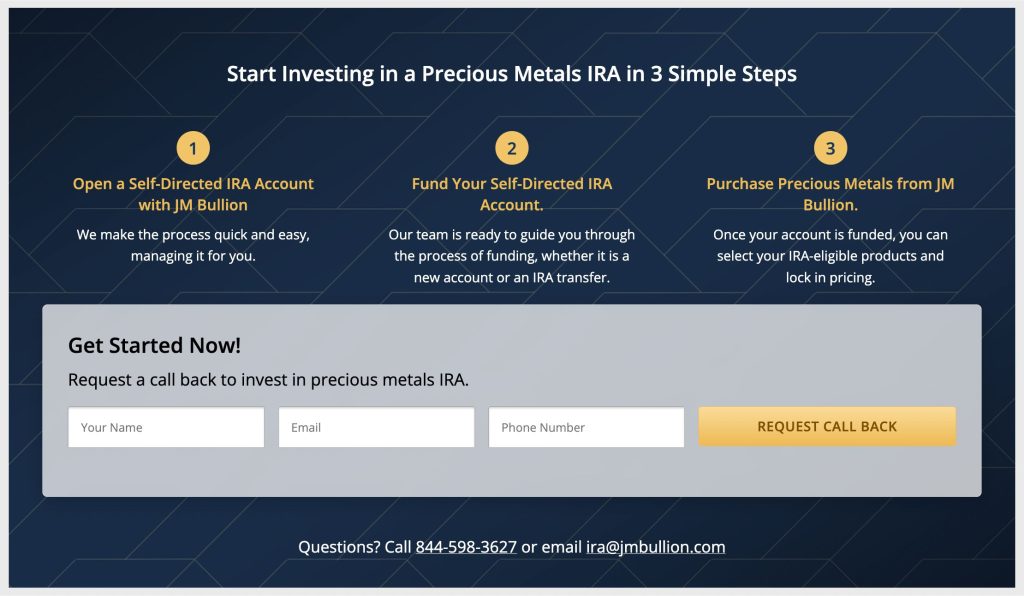Click the 'Questions? Call' text
Image resolution: width=1024 pixels, height=596 pixels.
[x=354, y=547]
